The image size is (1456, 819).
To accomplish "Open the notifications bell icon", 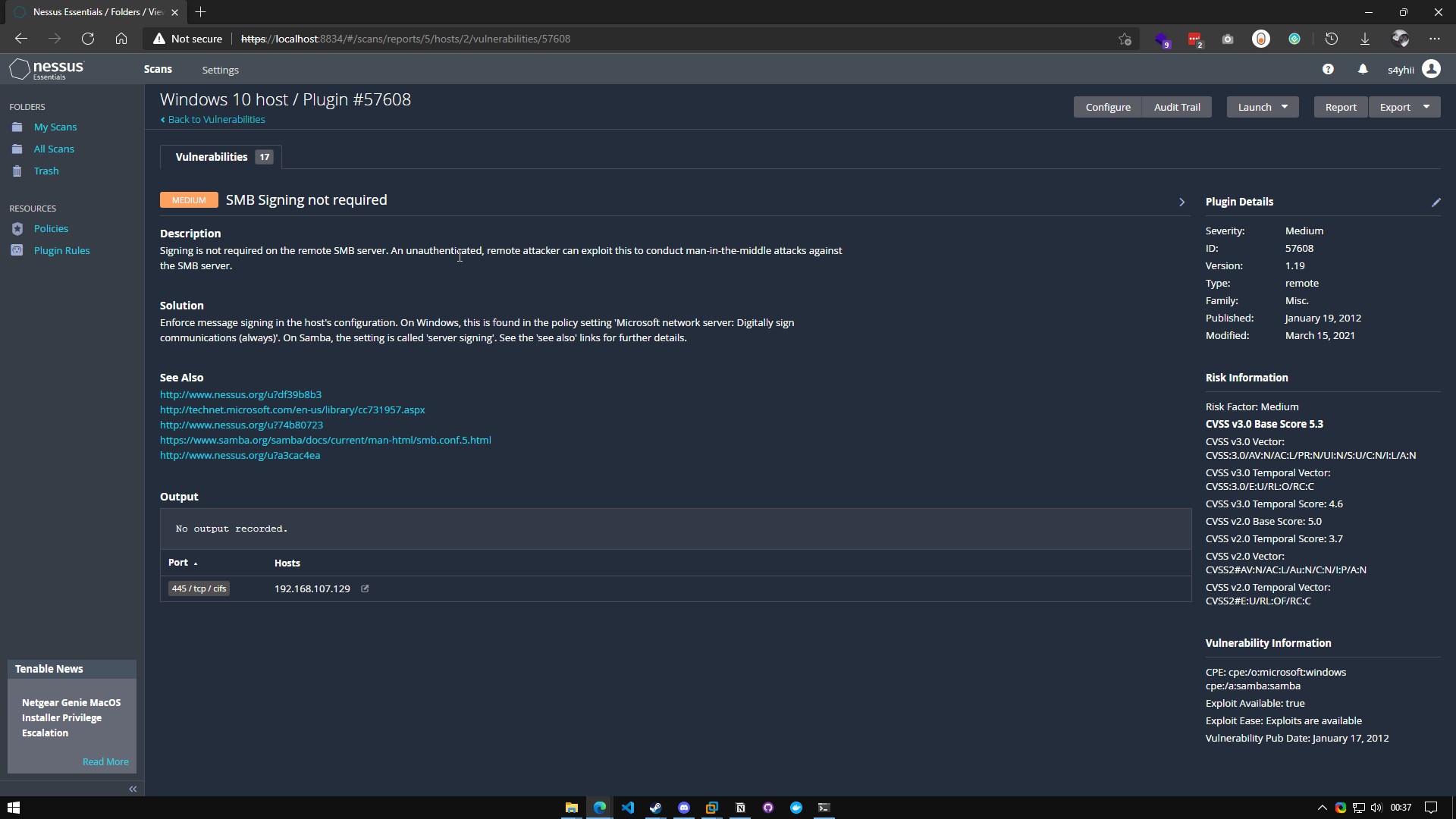I will [x=1363, y=69].
